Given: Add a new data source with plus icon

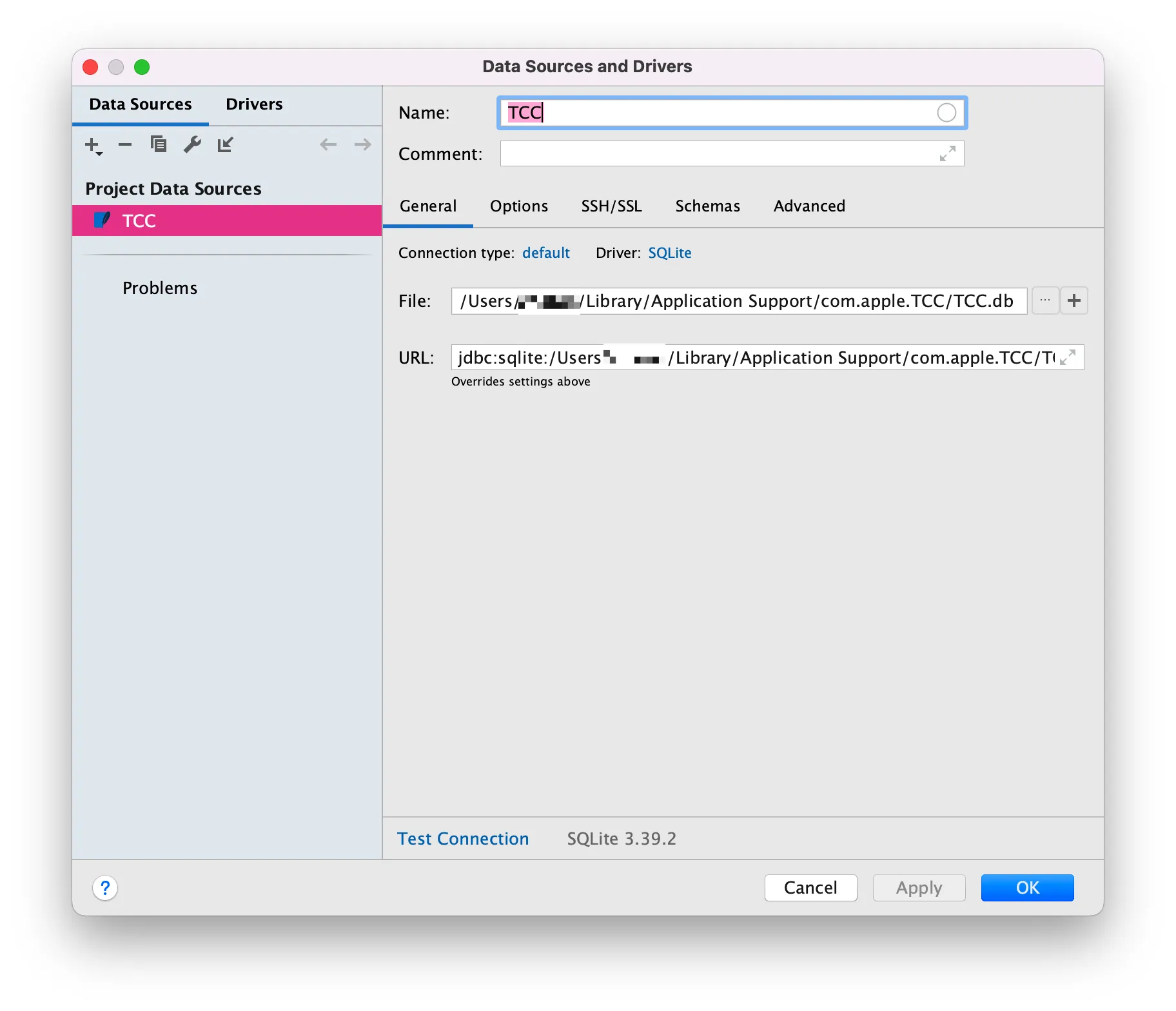Looking at the screenshot, I should click(93, 145).
